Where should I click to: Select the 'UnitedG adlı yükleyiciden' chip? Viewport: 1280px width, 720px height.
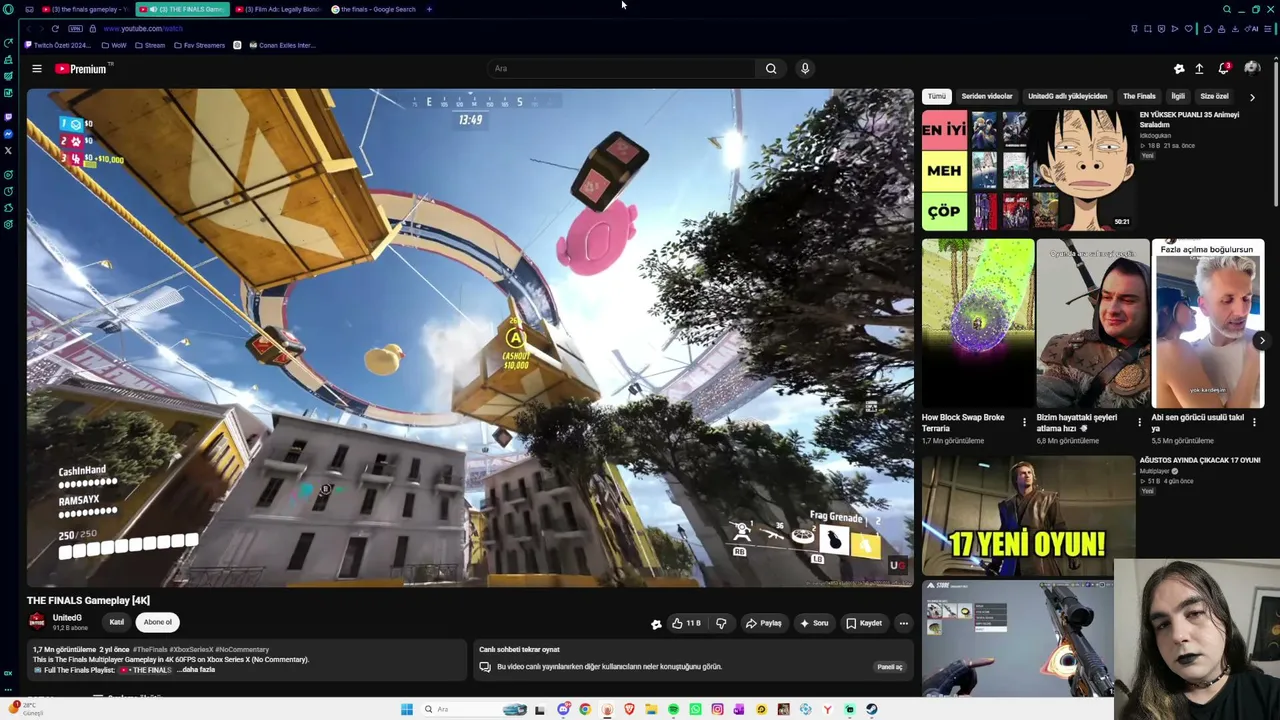point(1067,96)
